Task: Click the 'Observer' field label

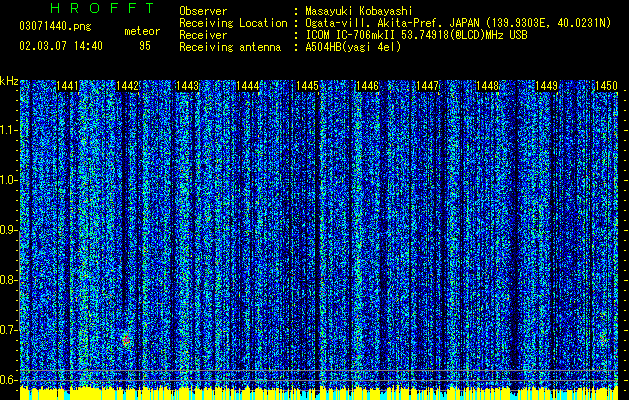Action: pos(203,11)
